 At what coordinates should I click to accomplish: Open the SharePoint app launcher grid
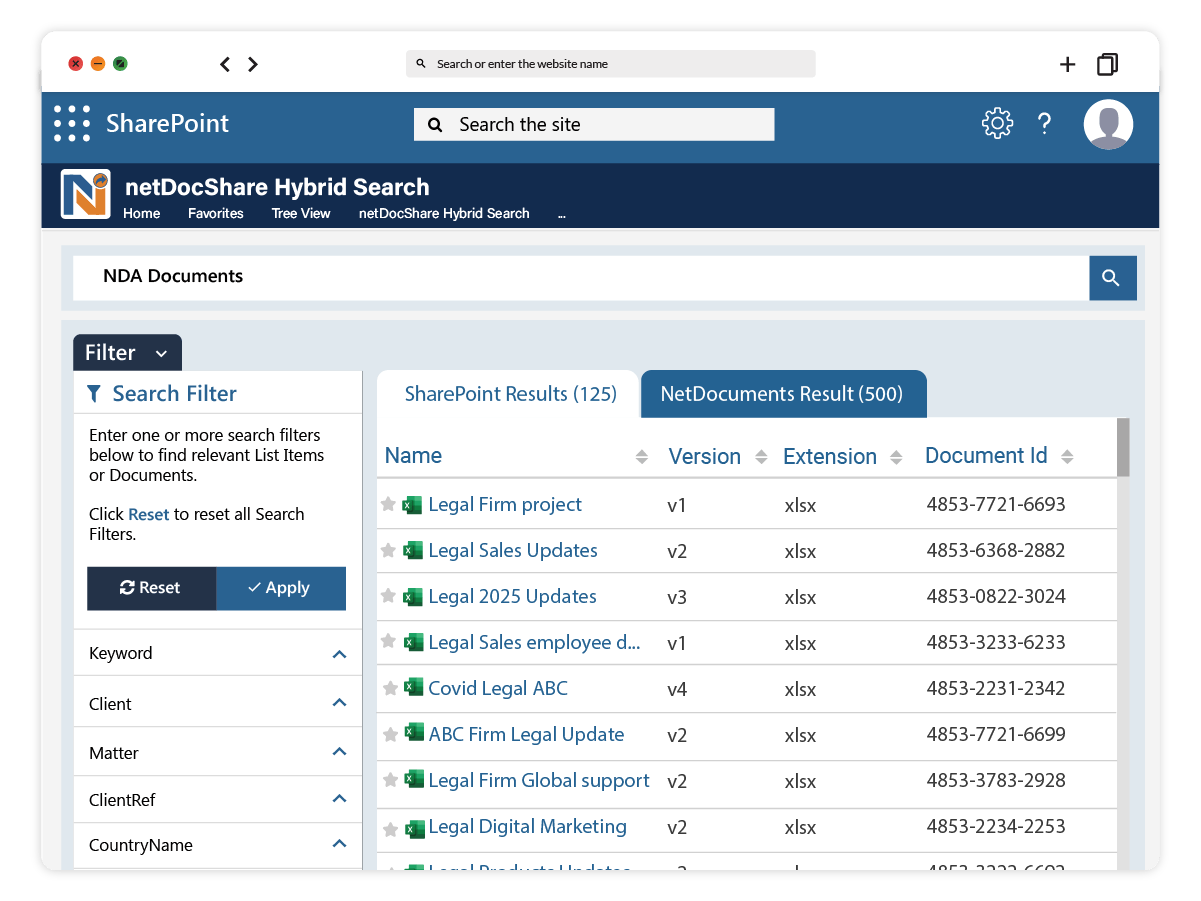click(72, 123)
